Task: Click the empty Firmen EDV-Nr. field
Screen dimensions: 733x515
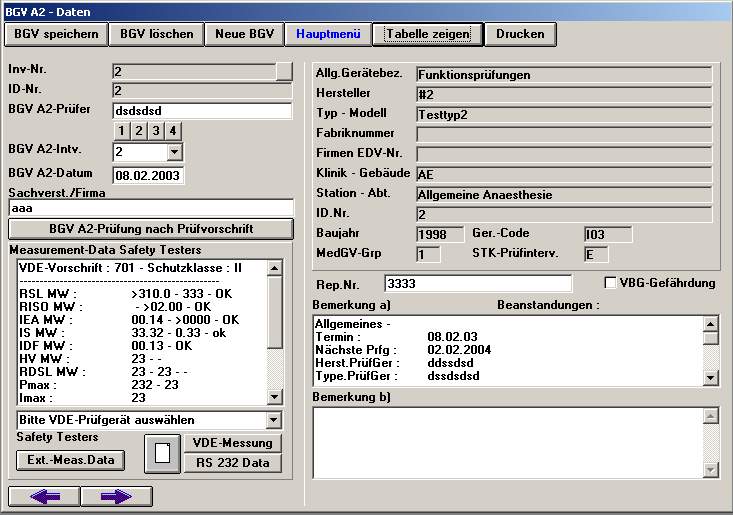Action: tap(564, 155)
